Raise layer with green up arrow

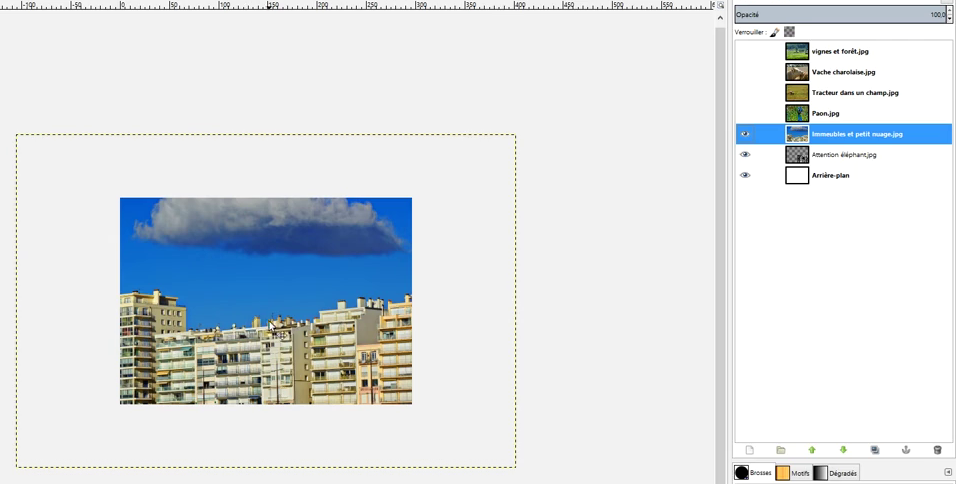[x=812, y=450]
